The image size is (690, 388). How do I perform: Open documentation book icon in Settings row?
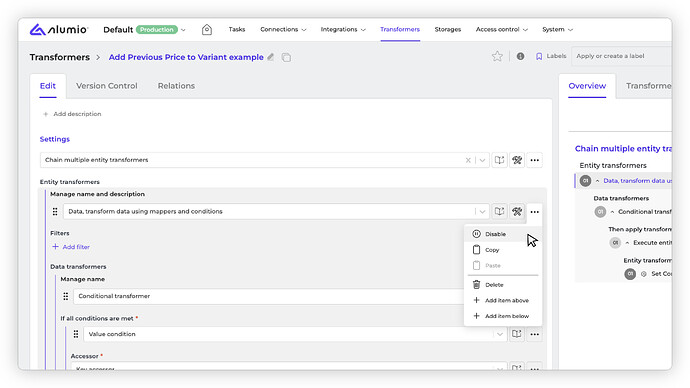[499, 160]
